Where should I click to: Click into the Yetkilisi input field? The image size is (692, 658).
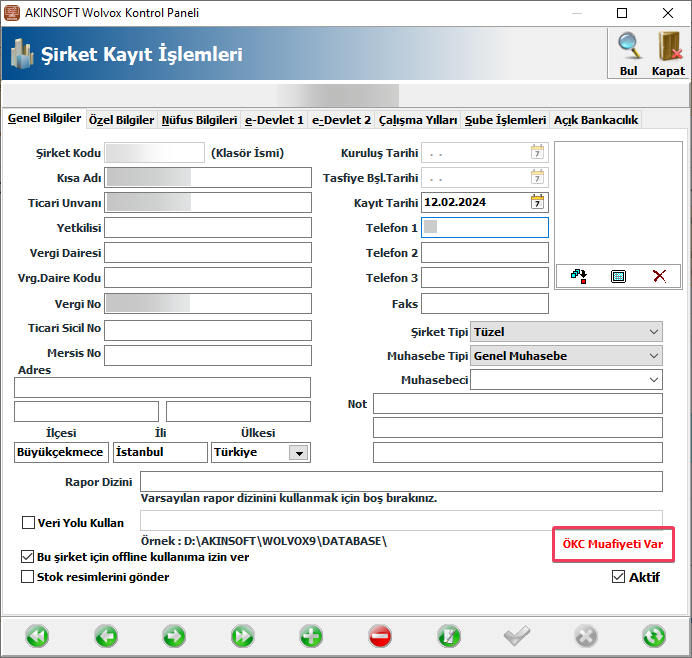pyautogui.click(x=208, y=227)
